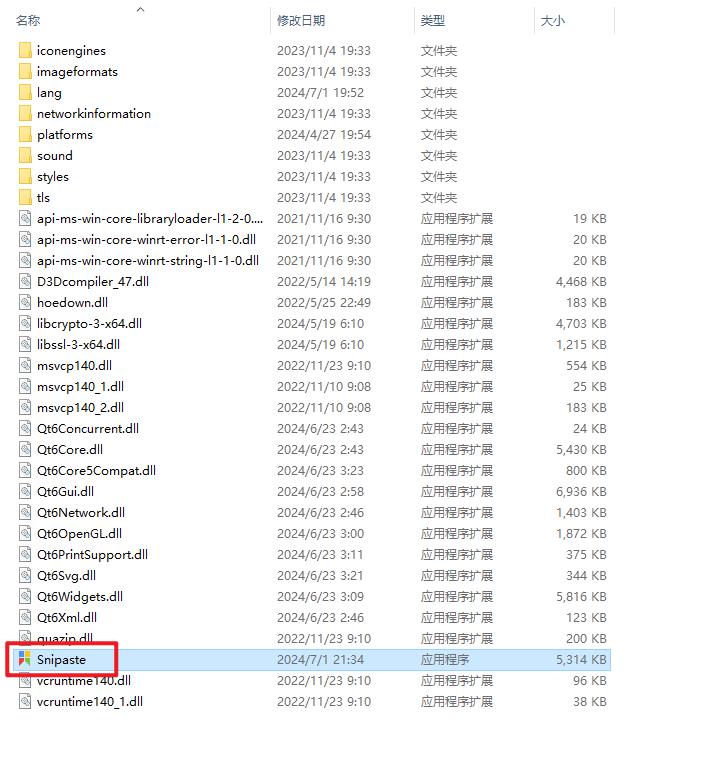This screenshot has height=762, width=710.
Task: Click the 38 KB size of vcruntime140_1.dll
Action: click(x=589, y=701)
